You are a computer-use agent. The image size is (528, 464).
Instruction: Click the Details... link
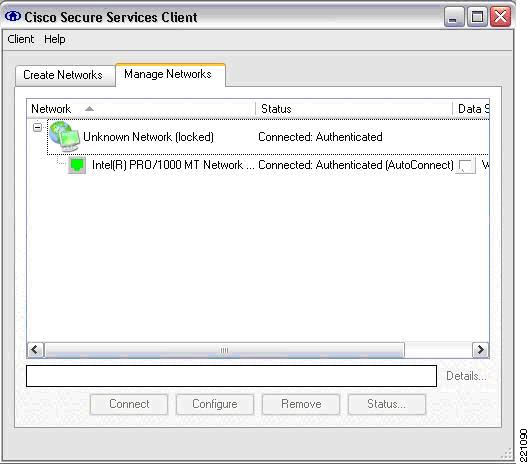pyautogui.click(x=466, y=376)
